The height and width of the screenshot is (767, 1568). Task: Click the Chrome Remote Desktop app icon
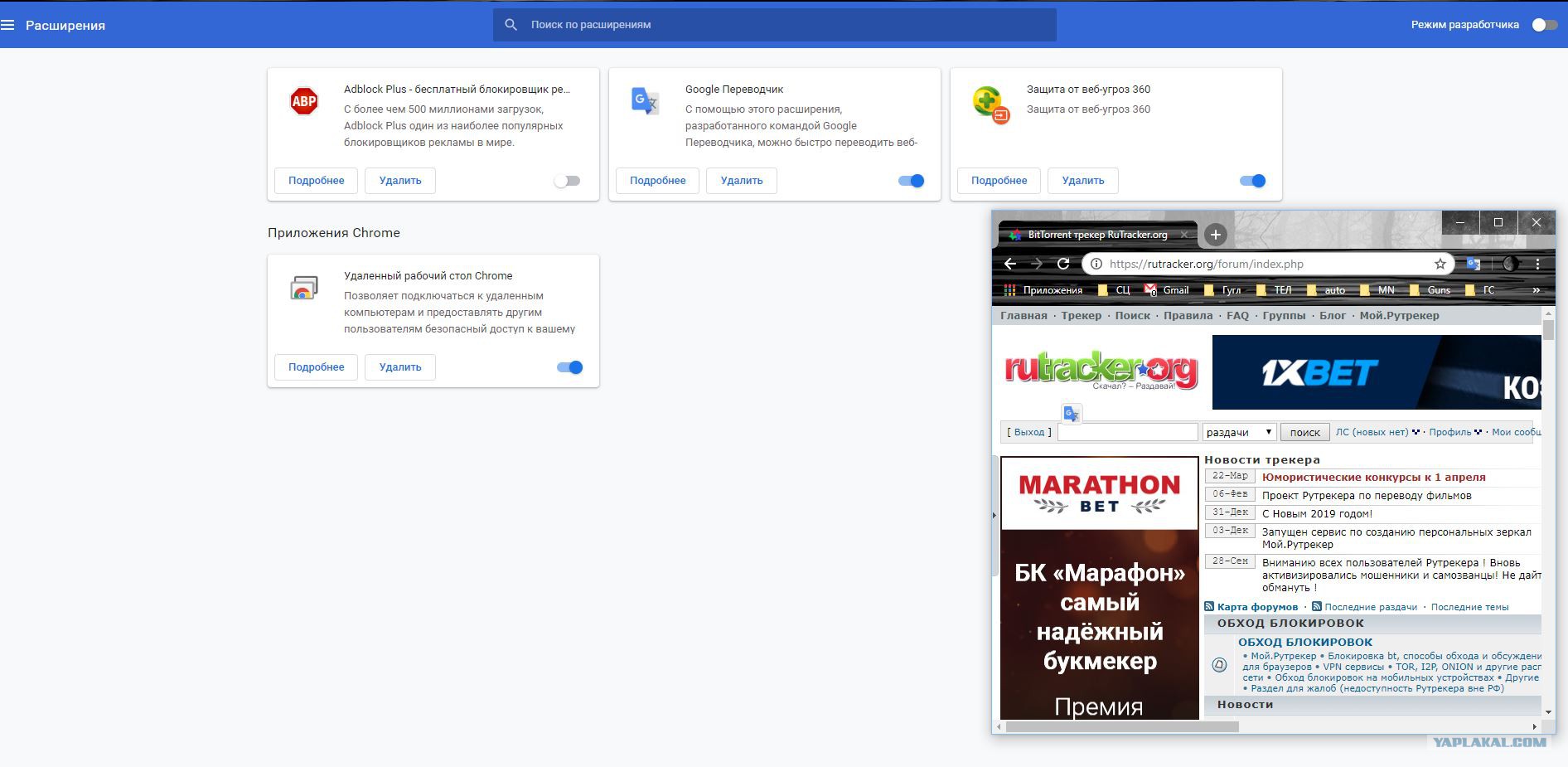(x=304, y=288)
